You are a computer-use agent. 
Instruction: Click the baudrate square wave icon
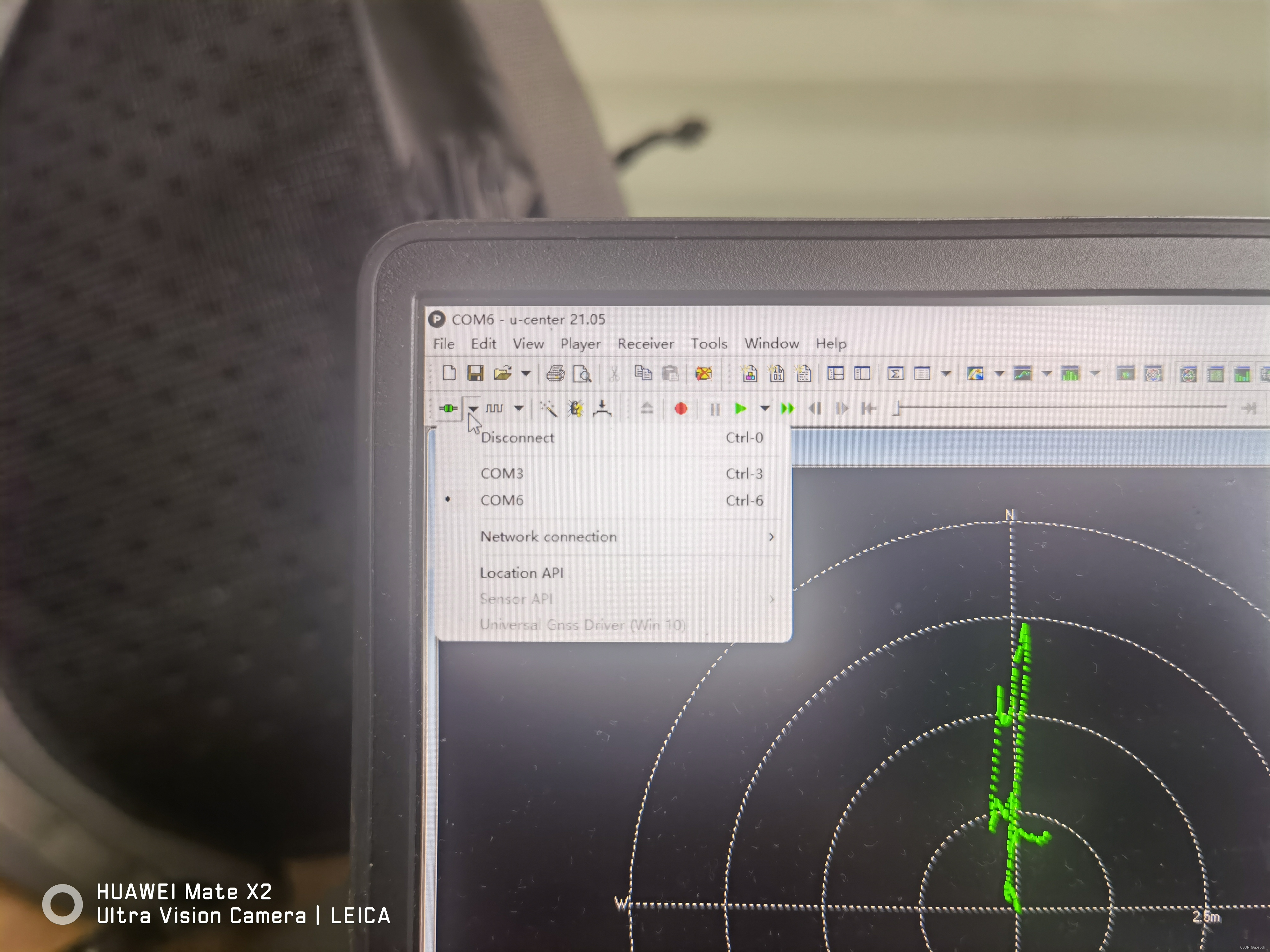[x=494, y=408]
